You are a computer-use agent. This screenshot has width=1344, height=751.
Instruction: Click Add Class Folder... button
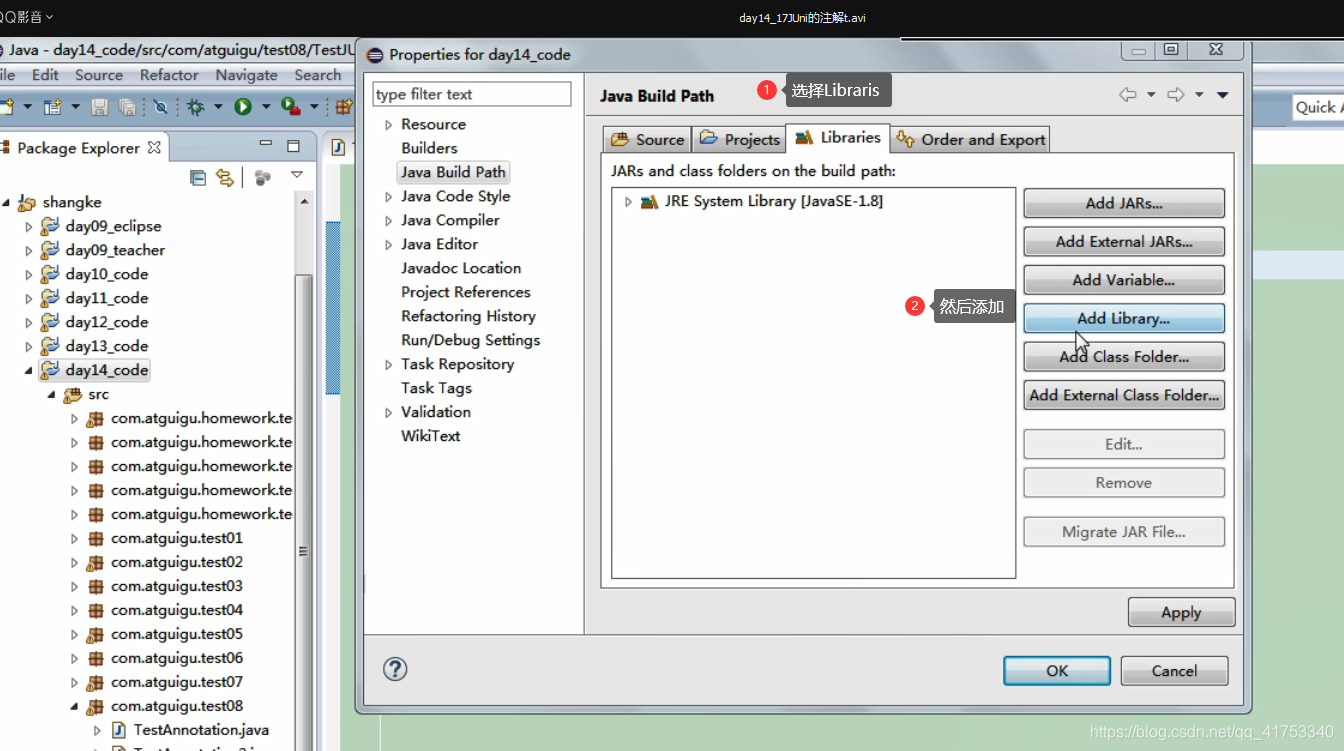coord(1124,356)
